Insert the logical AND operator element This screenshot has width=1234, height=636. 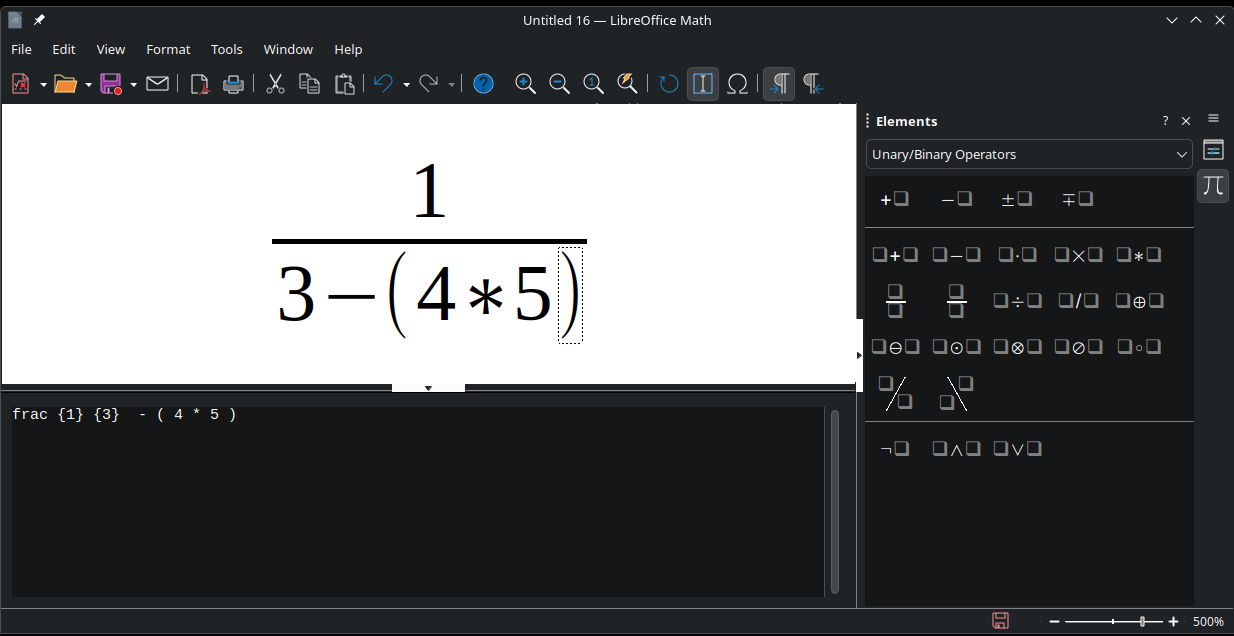tap(956, 448)
